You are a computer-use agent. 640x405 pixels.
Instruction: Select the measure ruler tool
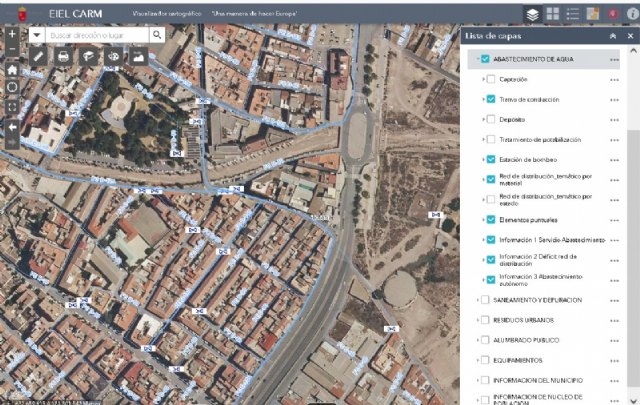[x=37, y=57]
